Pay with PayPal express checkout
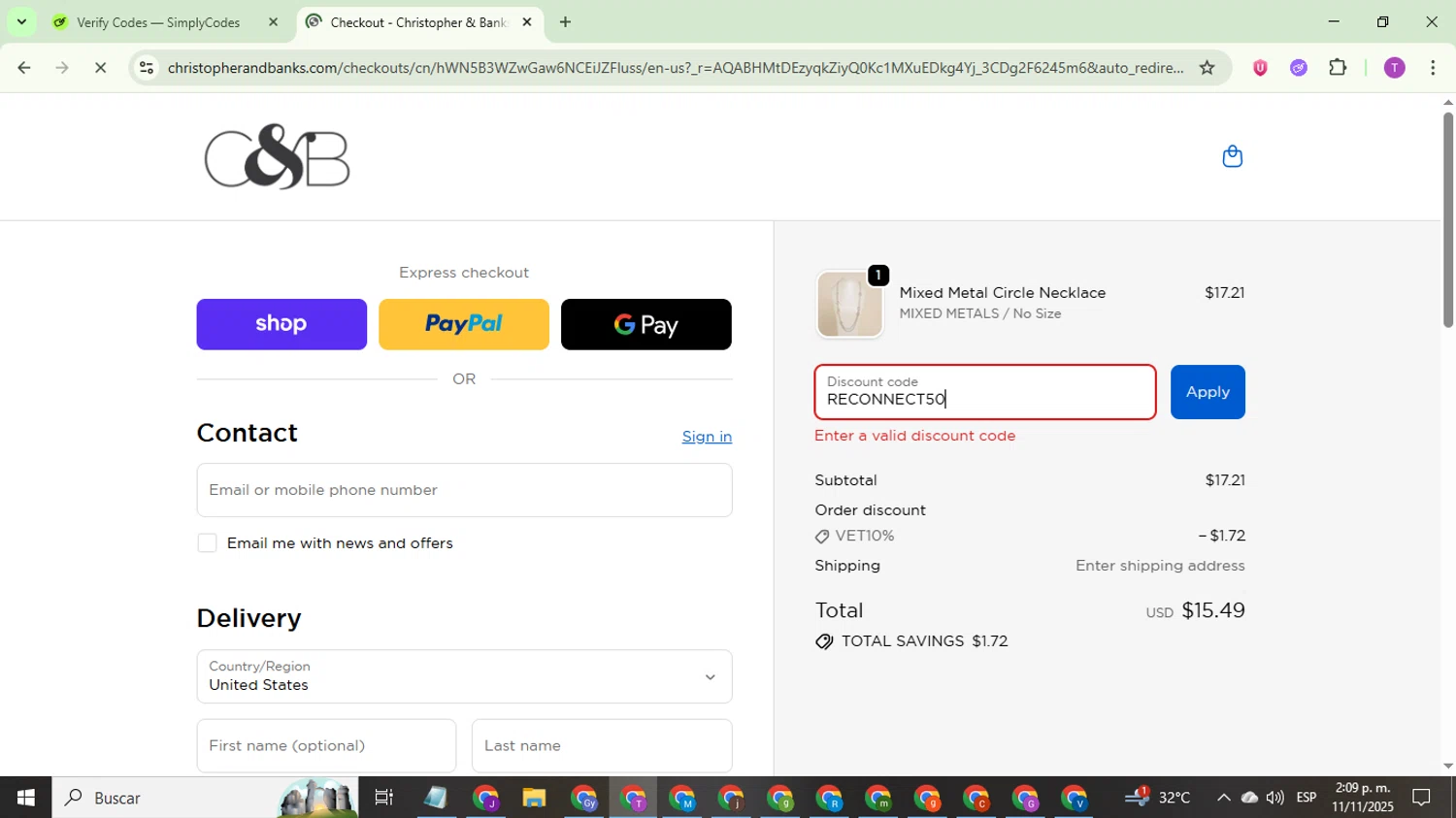This screenshot has height=818, width=1456. 464,324
